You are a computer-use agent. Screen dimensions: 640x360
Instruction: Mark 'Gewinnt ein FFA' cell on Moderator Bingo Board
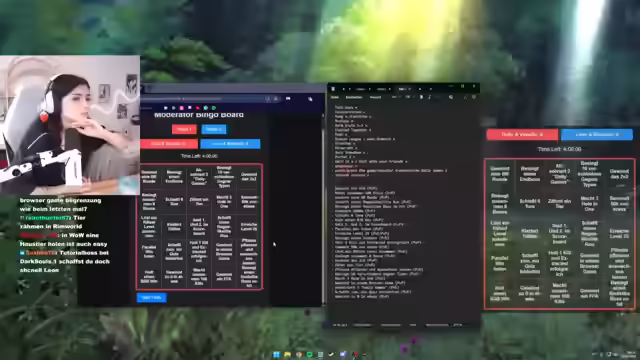pyautogui.click(x=224, y=277)
